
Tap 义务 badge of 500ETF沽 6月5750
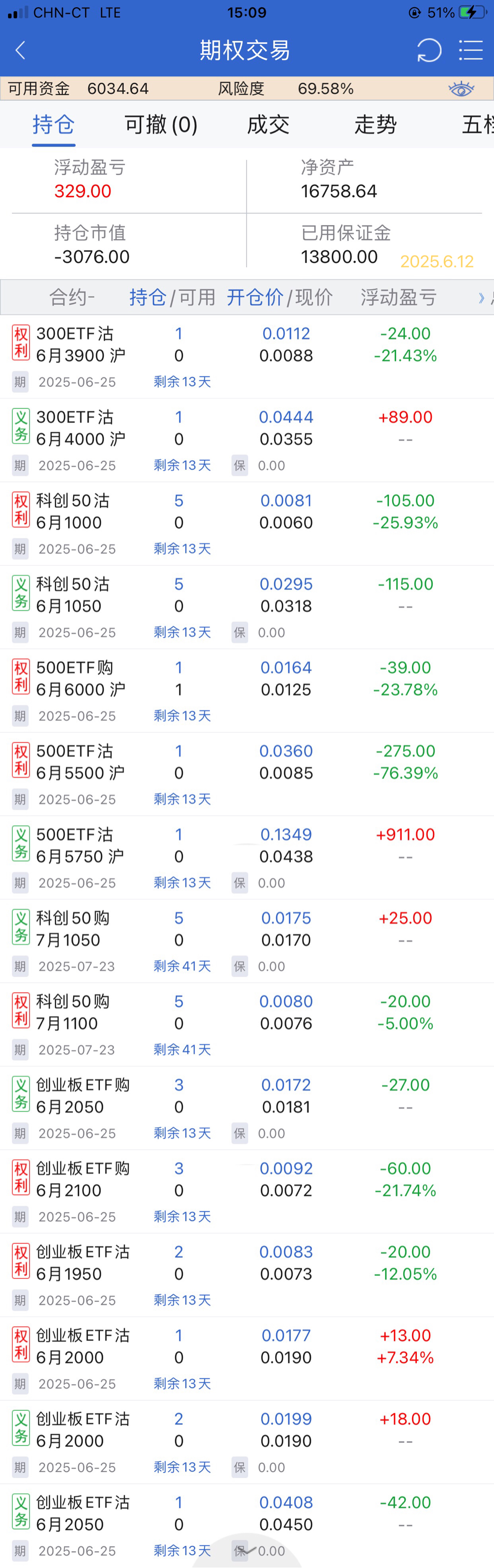[21, 844]
